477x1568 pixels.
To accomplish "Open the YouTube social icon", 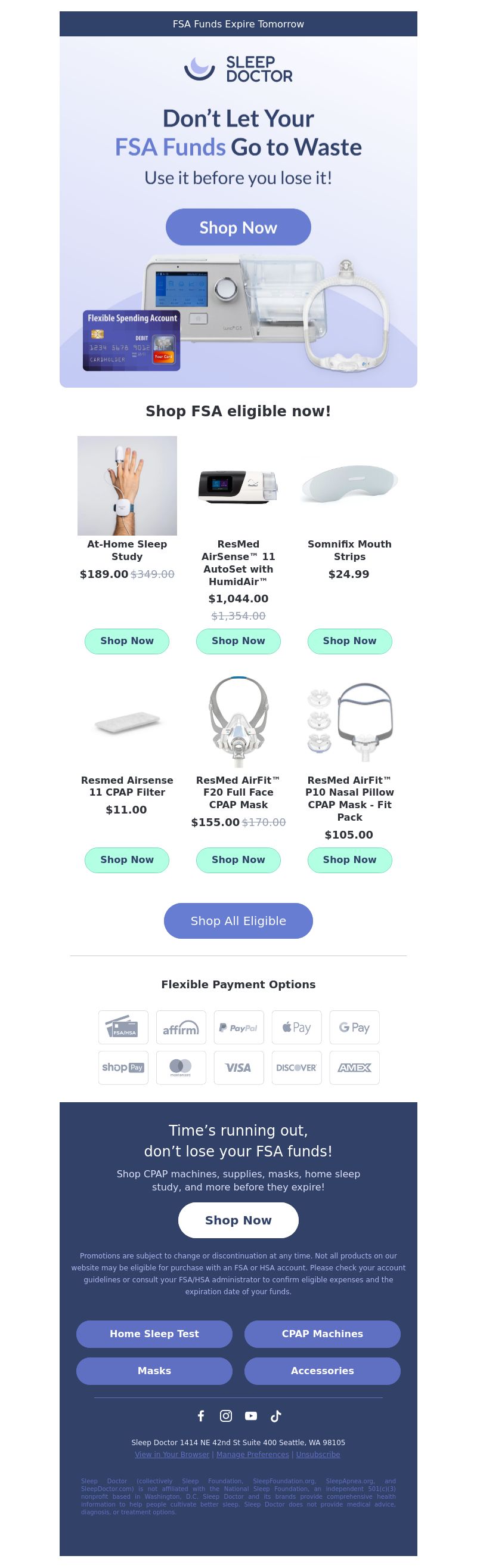I will (250, 1416).
